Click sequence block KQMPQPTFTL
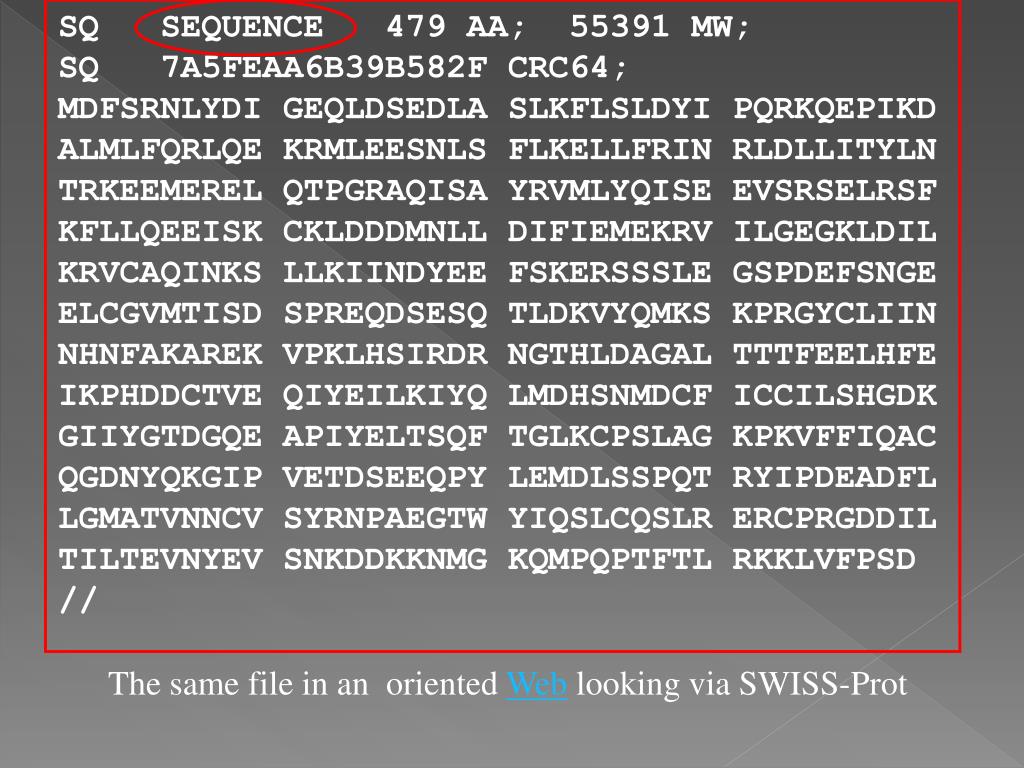The height and width of the screenshot is (768, 1024). pos(610,560)
